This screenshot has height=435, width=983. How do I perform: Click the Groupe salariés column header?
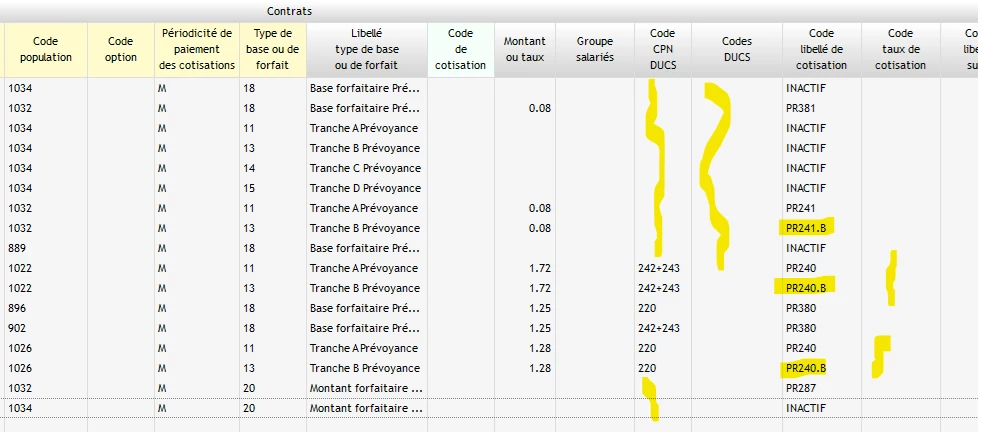[595, 50]
